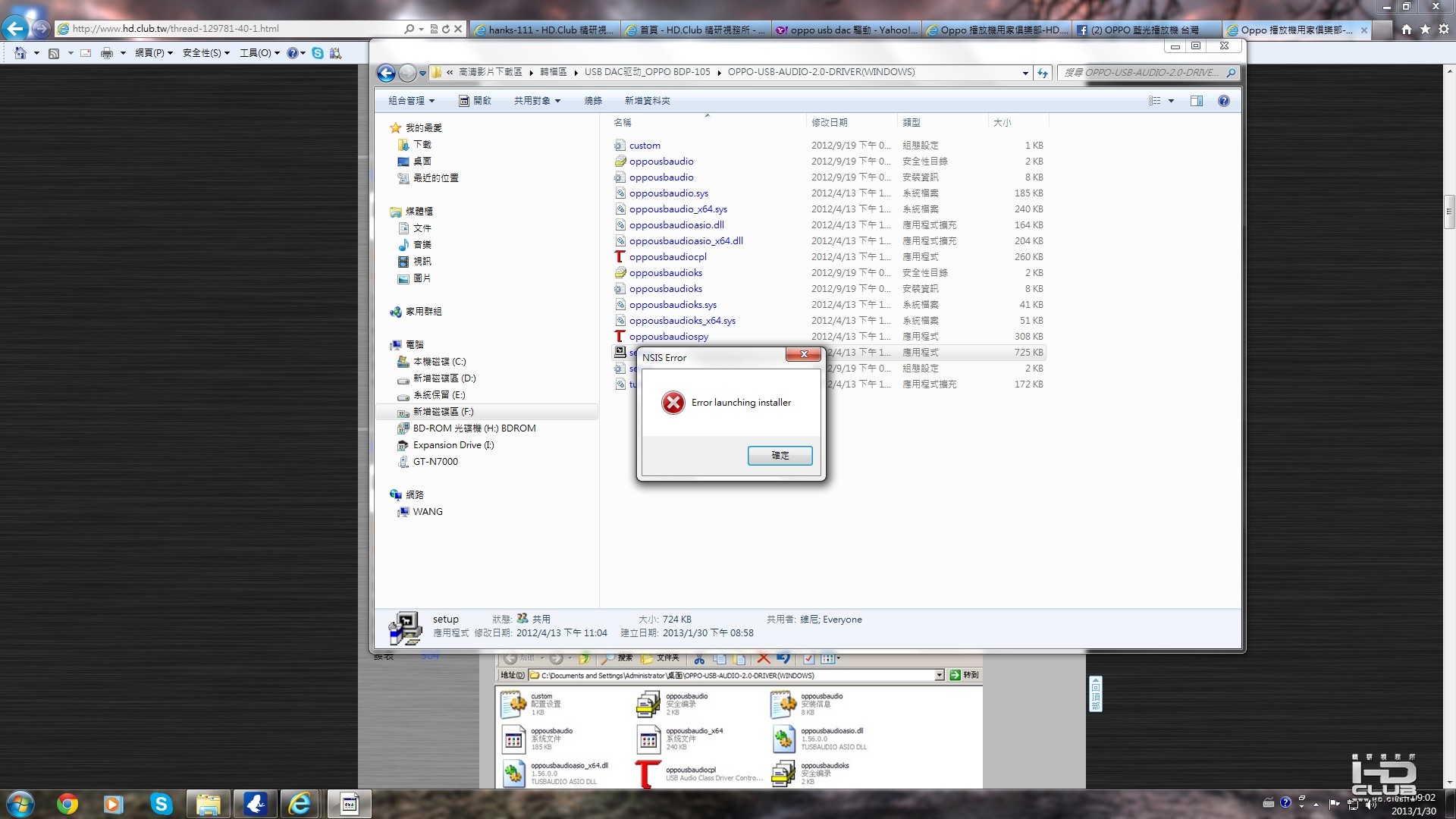Click 確定 in the NSIS Error dialog
This screenshot has height=819, width=1456.
pyautogui.click(x=780, y=455)
